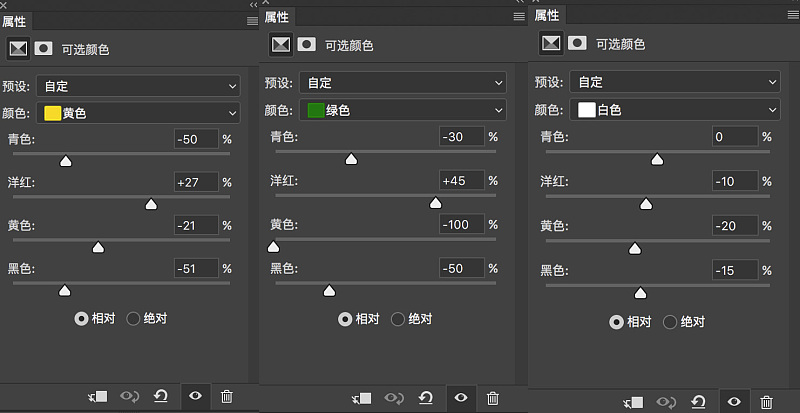Select 属性 tab of the white panel

point(547,16)
